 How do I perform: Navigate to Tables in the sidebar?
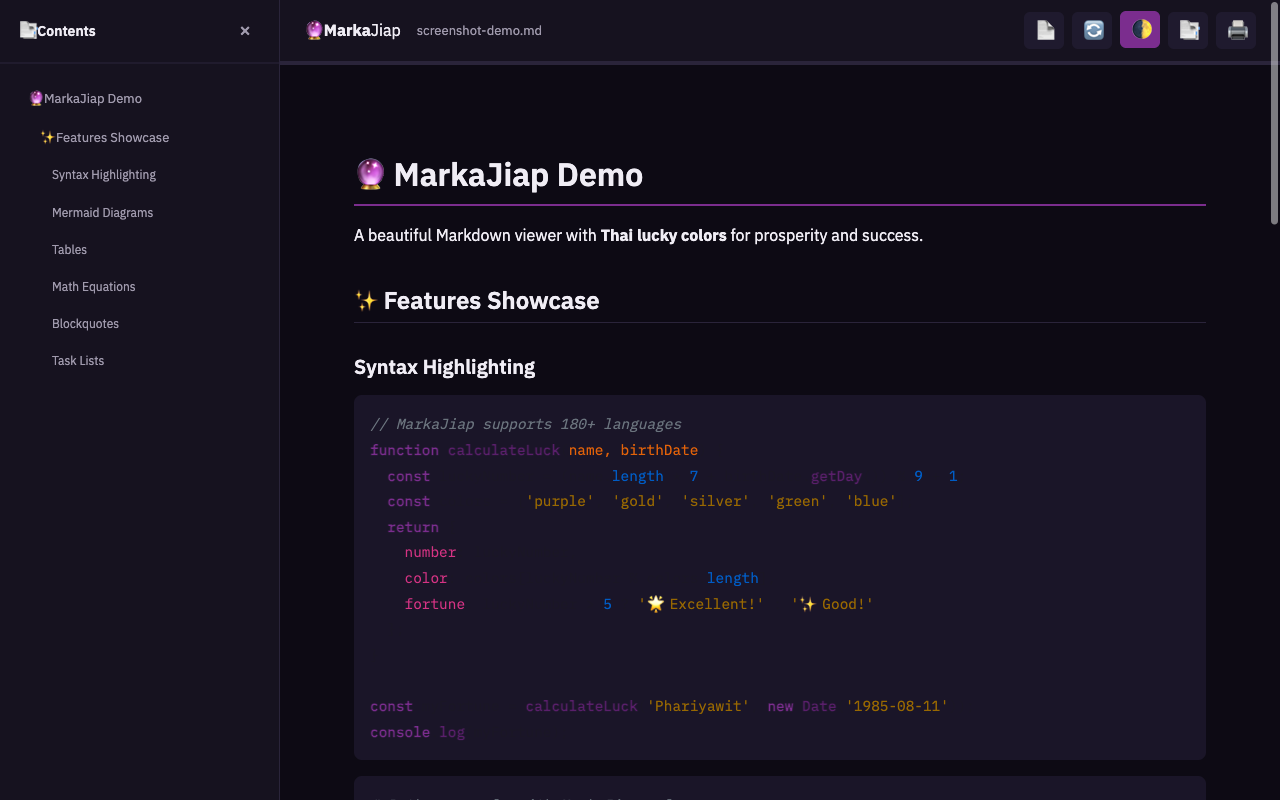pos(69,249)
